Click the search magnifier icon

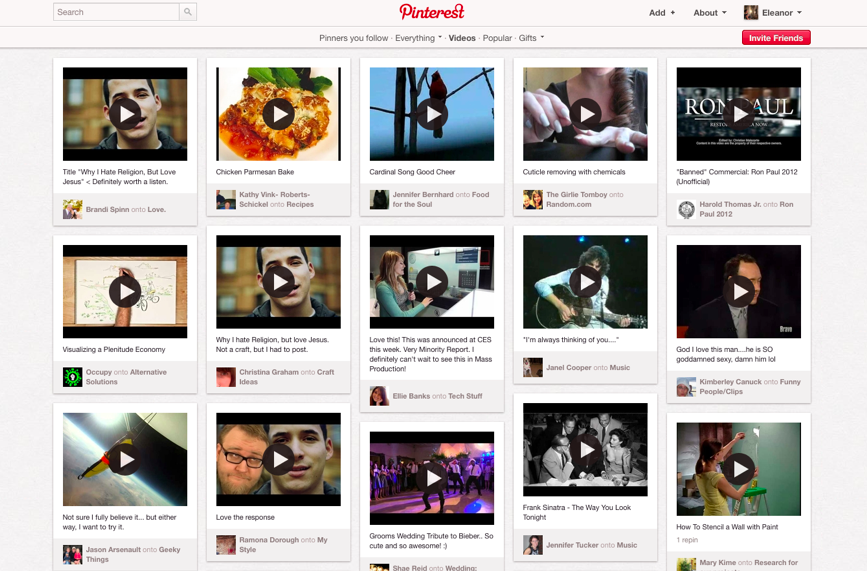188,12
